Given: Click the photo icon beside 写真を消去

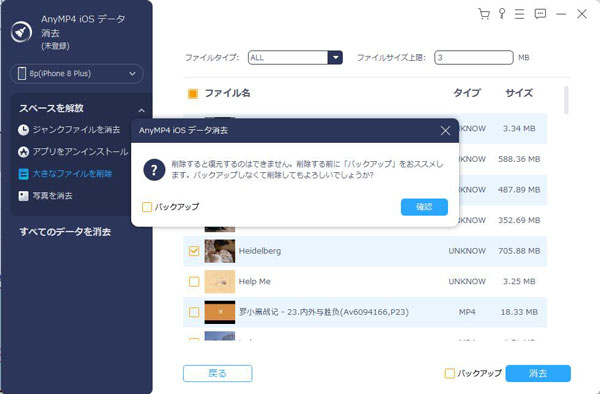Looking at the screenshot, I should [23, 196].
